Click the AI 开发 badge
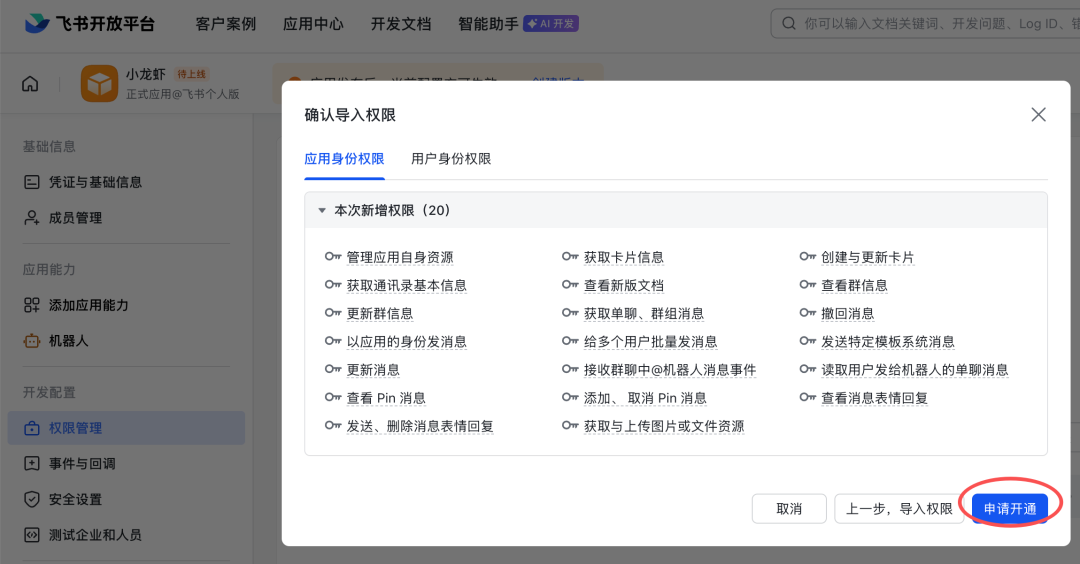The image size is (1080, 564). pyautogui.click(x=551, y=23)
